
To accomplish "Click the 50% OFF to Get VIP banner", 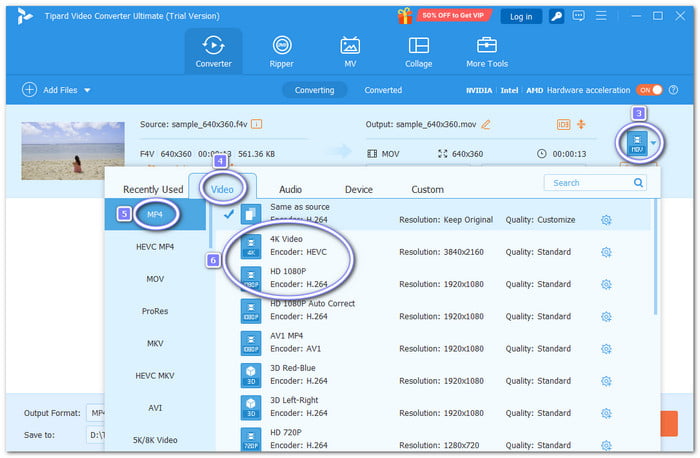I will [453, 16].
